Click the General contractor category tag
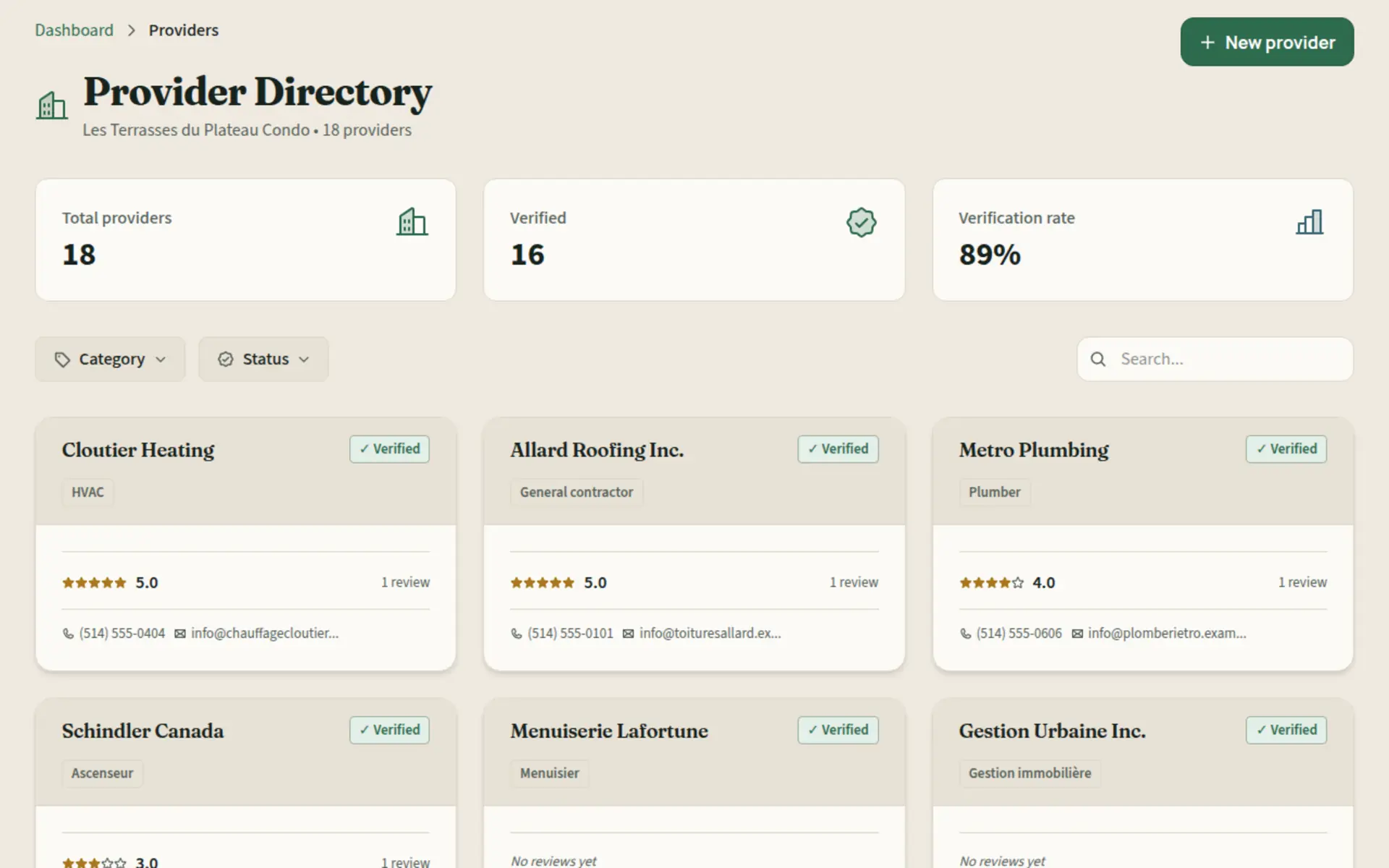Viewport: 1389px width, 868px height. pos(577,493)
